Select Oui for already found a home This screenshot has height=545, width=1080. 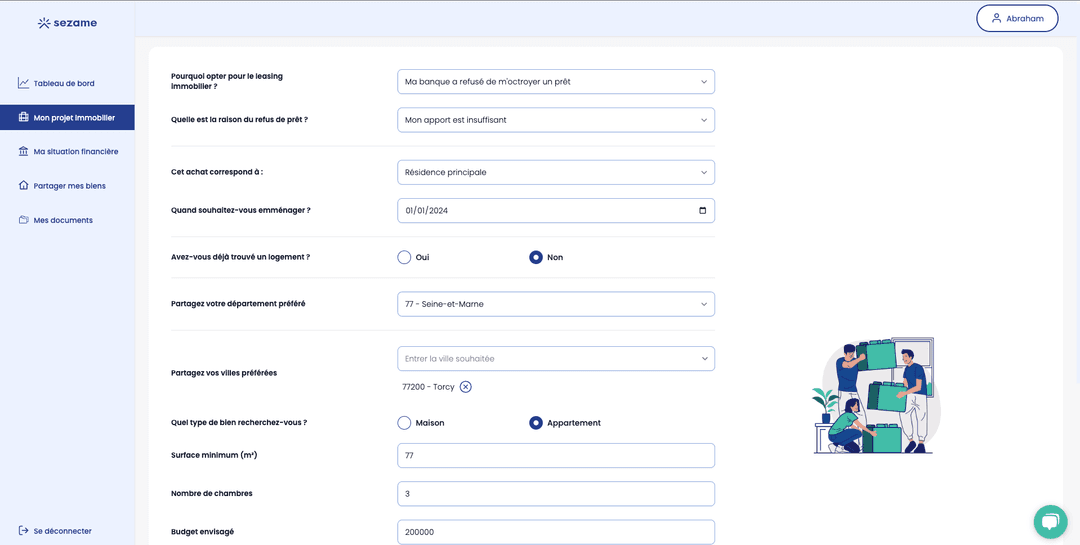click(404, 257)
